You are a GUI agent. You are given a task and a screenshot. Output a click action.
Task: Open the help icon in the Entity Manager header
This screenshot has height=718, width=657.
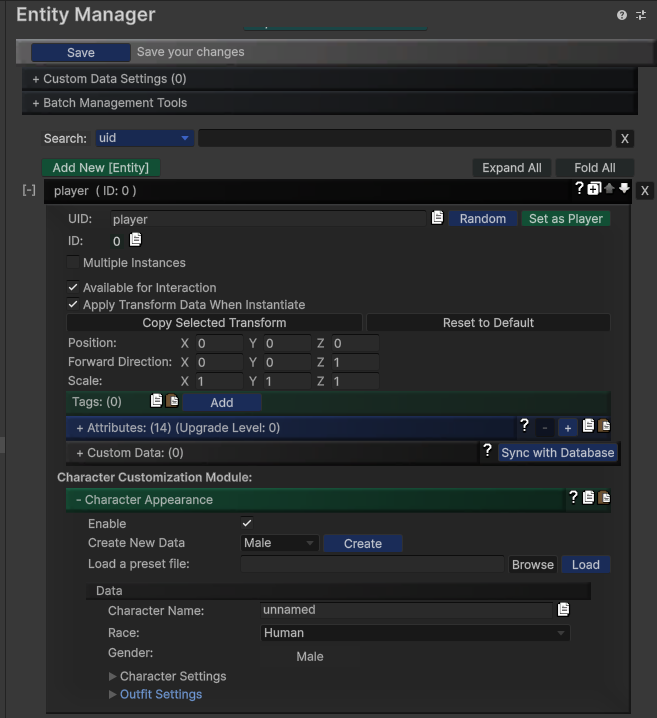tap(621, 15)
